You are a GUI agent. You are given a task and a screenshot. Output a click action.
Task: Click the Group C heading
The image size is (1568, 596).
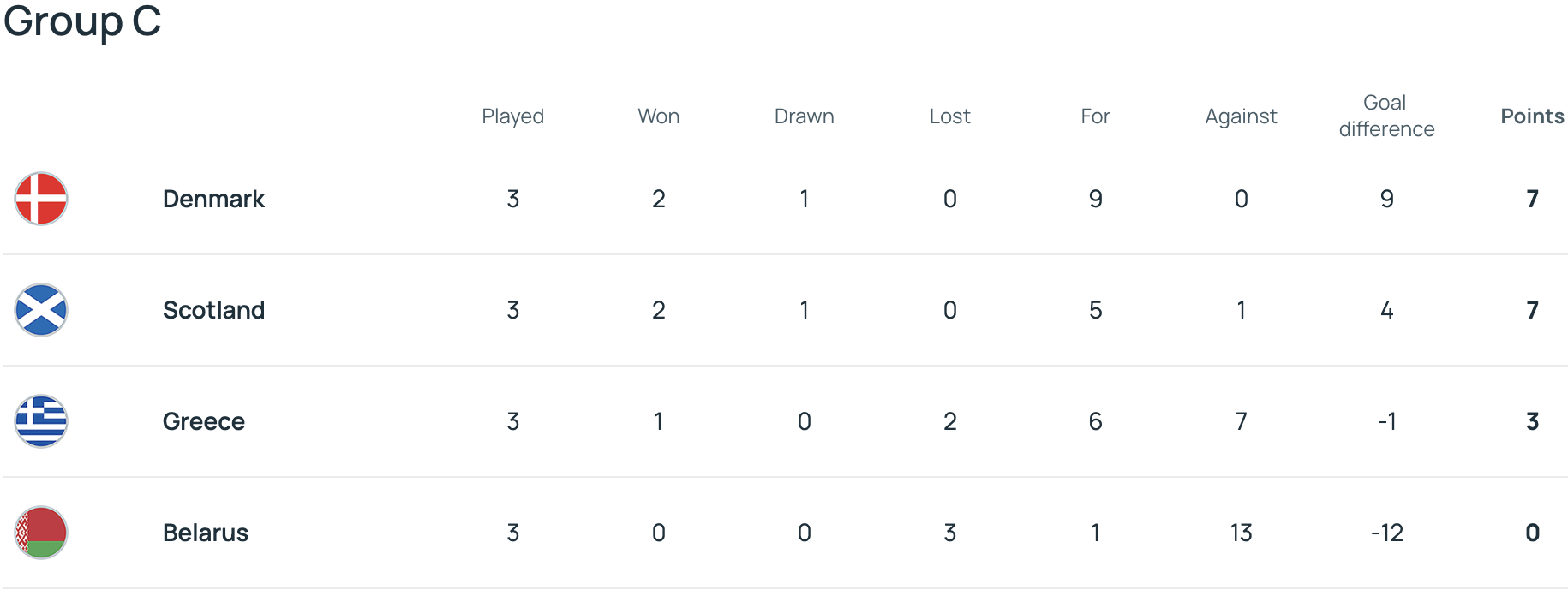[x=82, y=21]
